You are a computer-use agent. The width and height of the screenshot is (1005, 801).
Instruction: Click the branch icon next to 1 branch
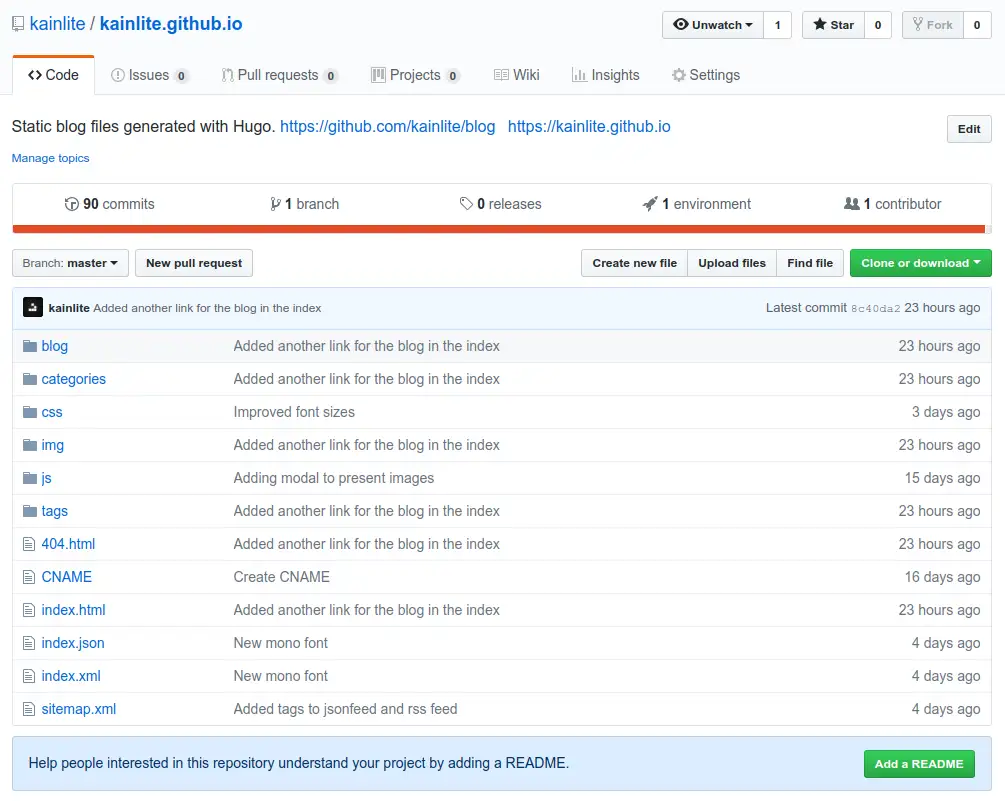click(x=275, y=204)
